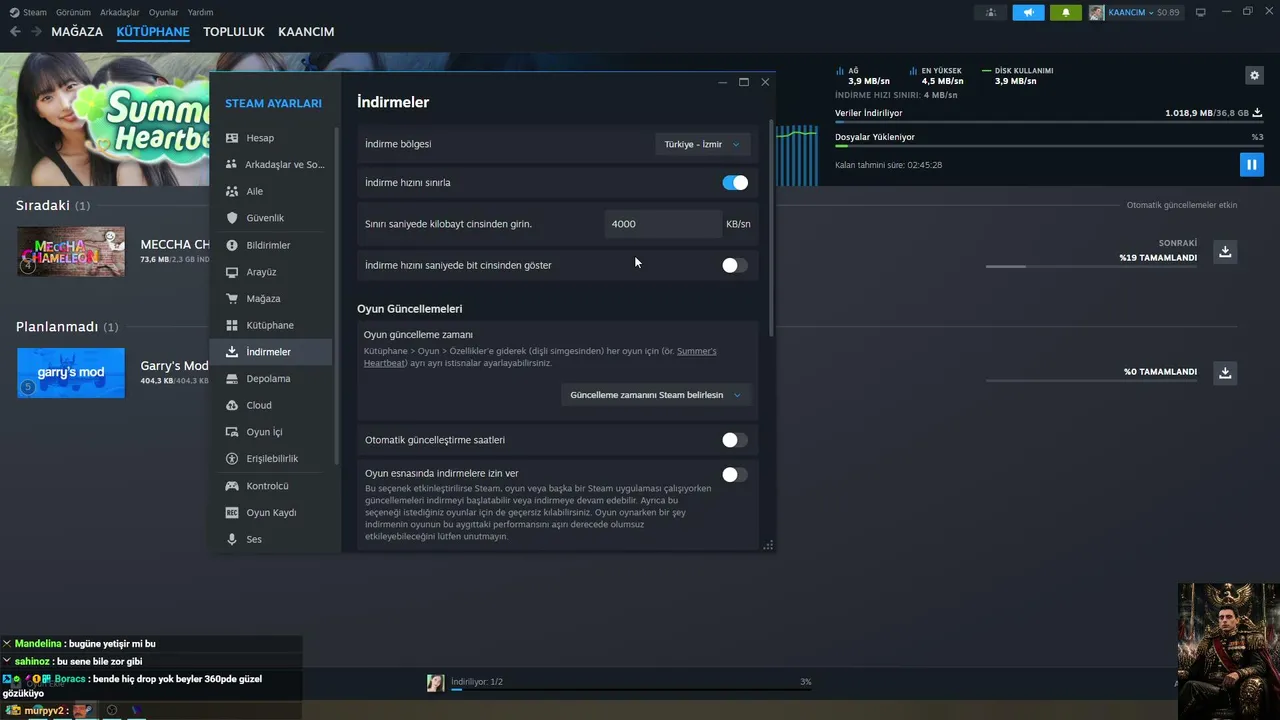Image resolution: width=1280 pixels, height=720 pixels.
Task: Click the speed limit KB/sn field
Action: click(663, 224)
